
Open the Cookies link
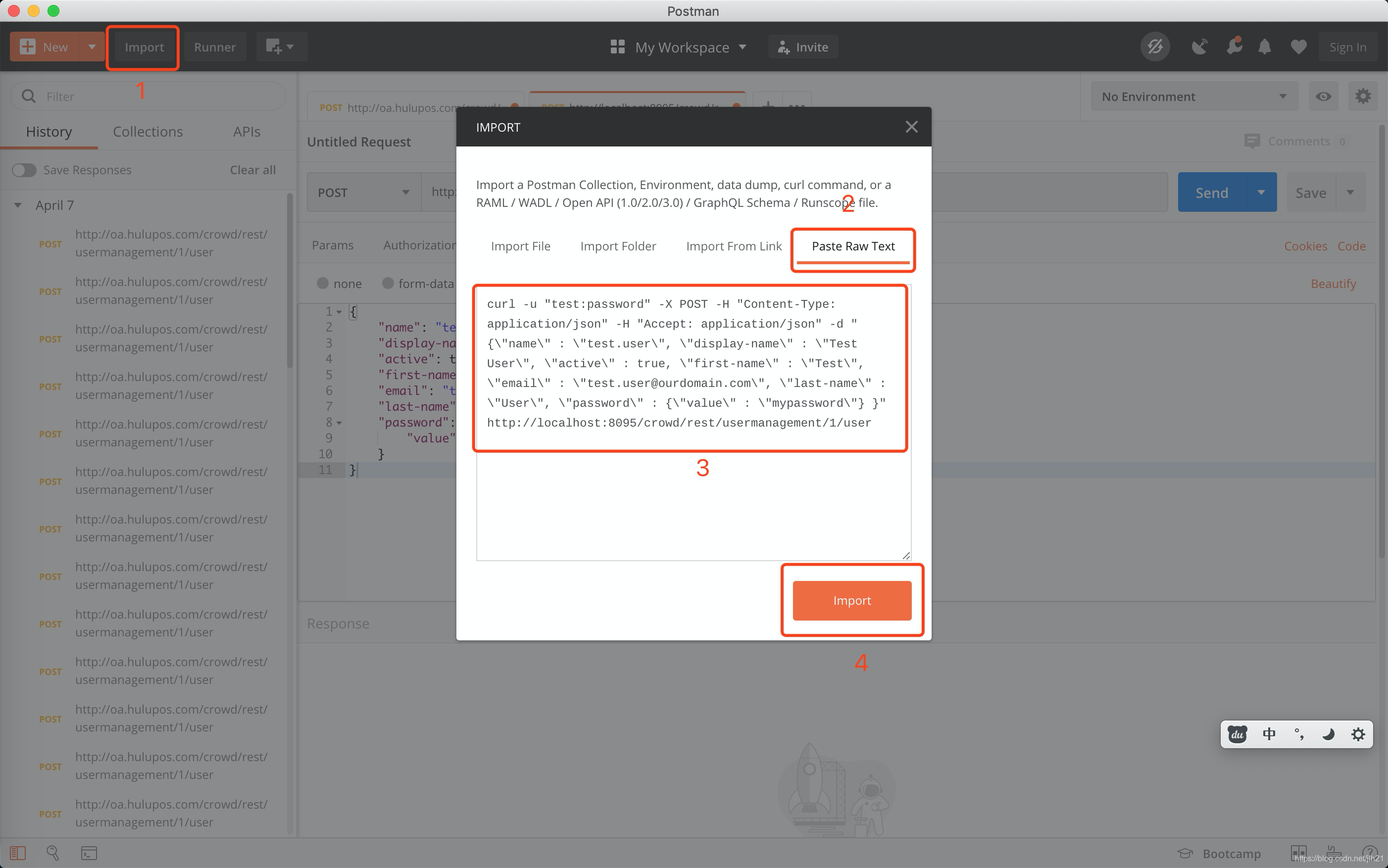click(x=1305, y=246)
